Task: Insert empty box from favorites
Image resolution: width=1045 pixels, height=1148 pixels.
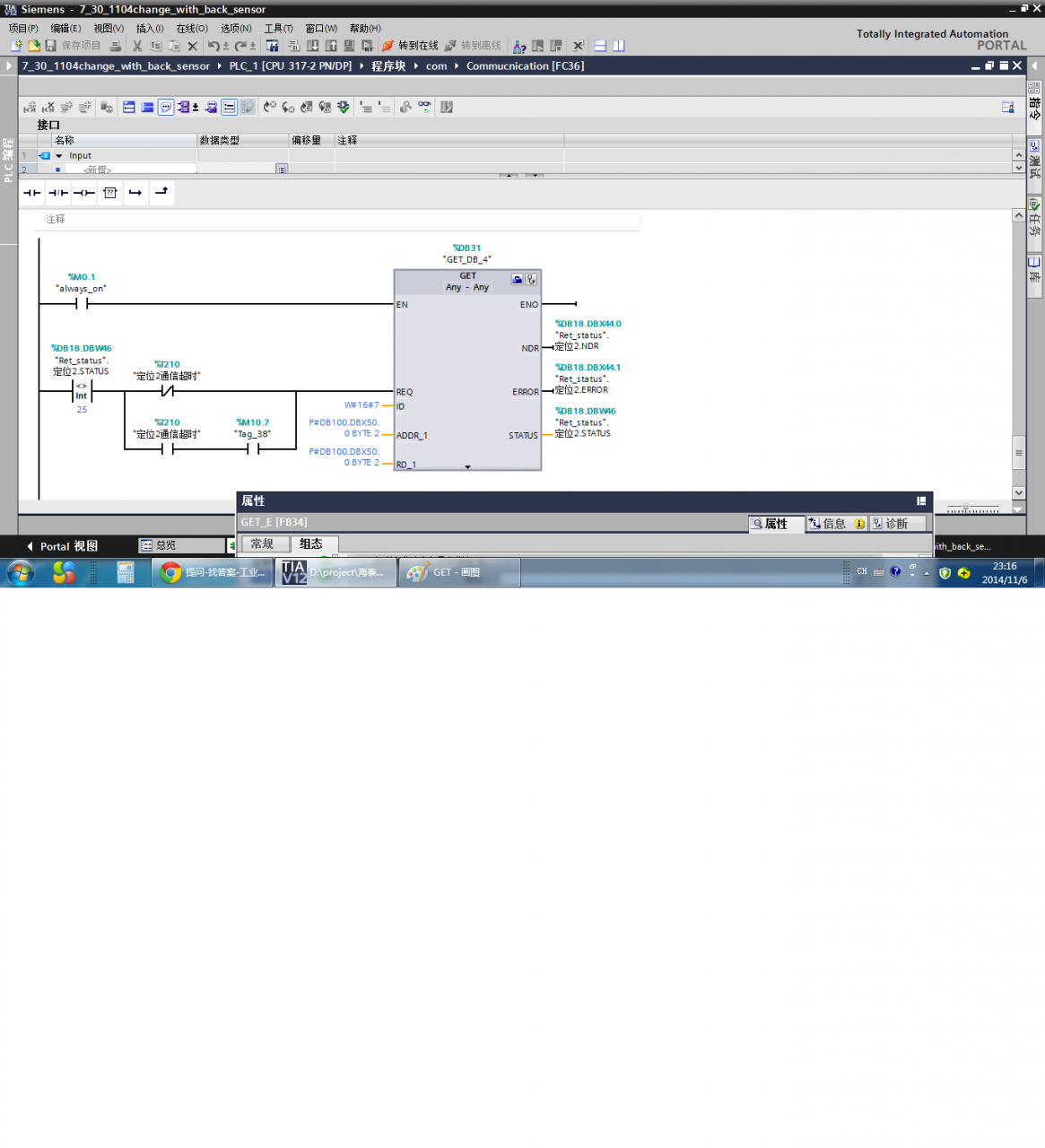Action: coord(110,193)
